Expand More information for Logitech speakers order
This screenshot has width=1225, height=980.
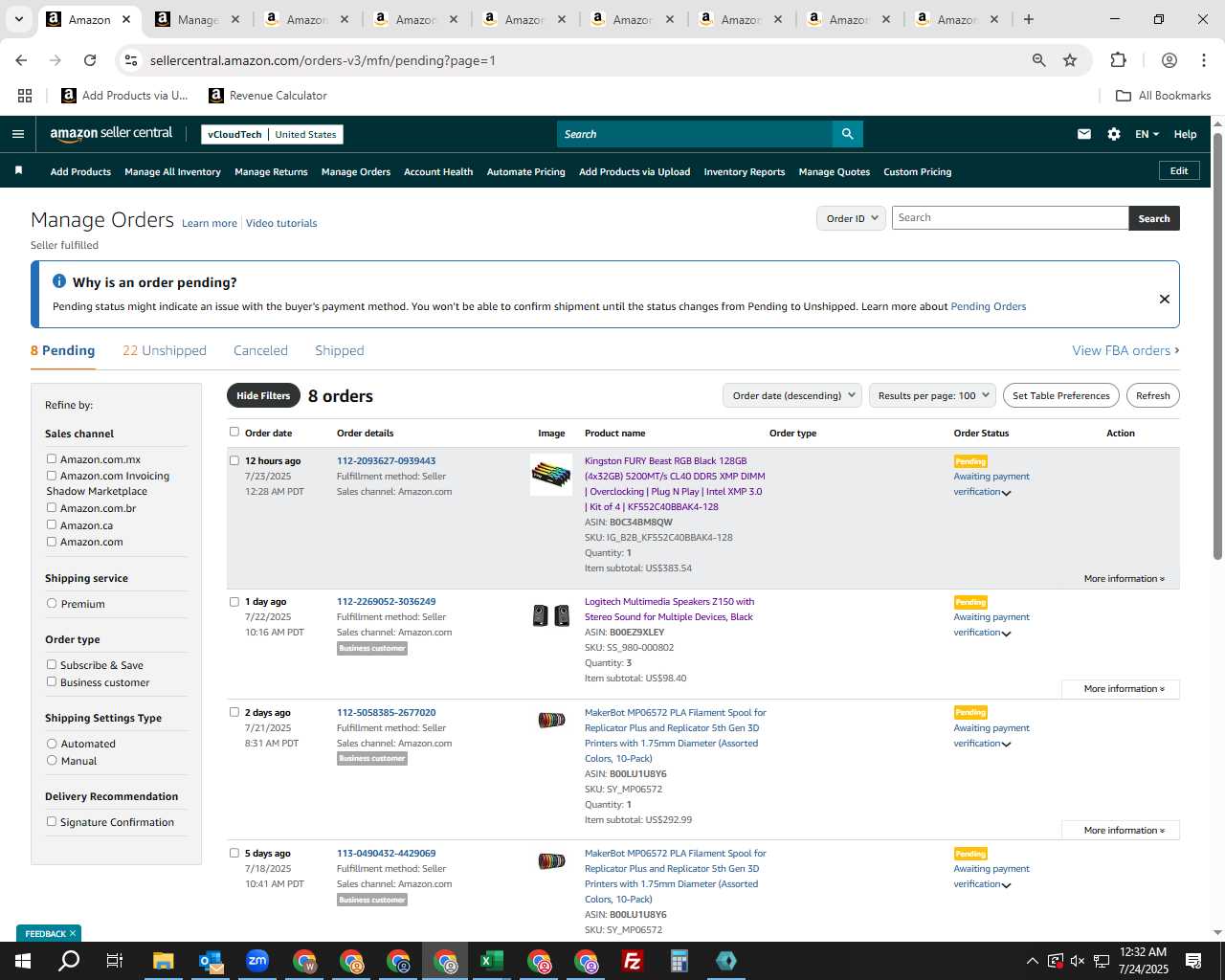1121,689
